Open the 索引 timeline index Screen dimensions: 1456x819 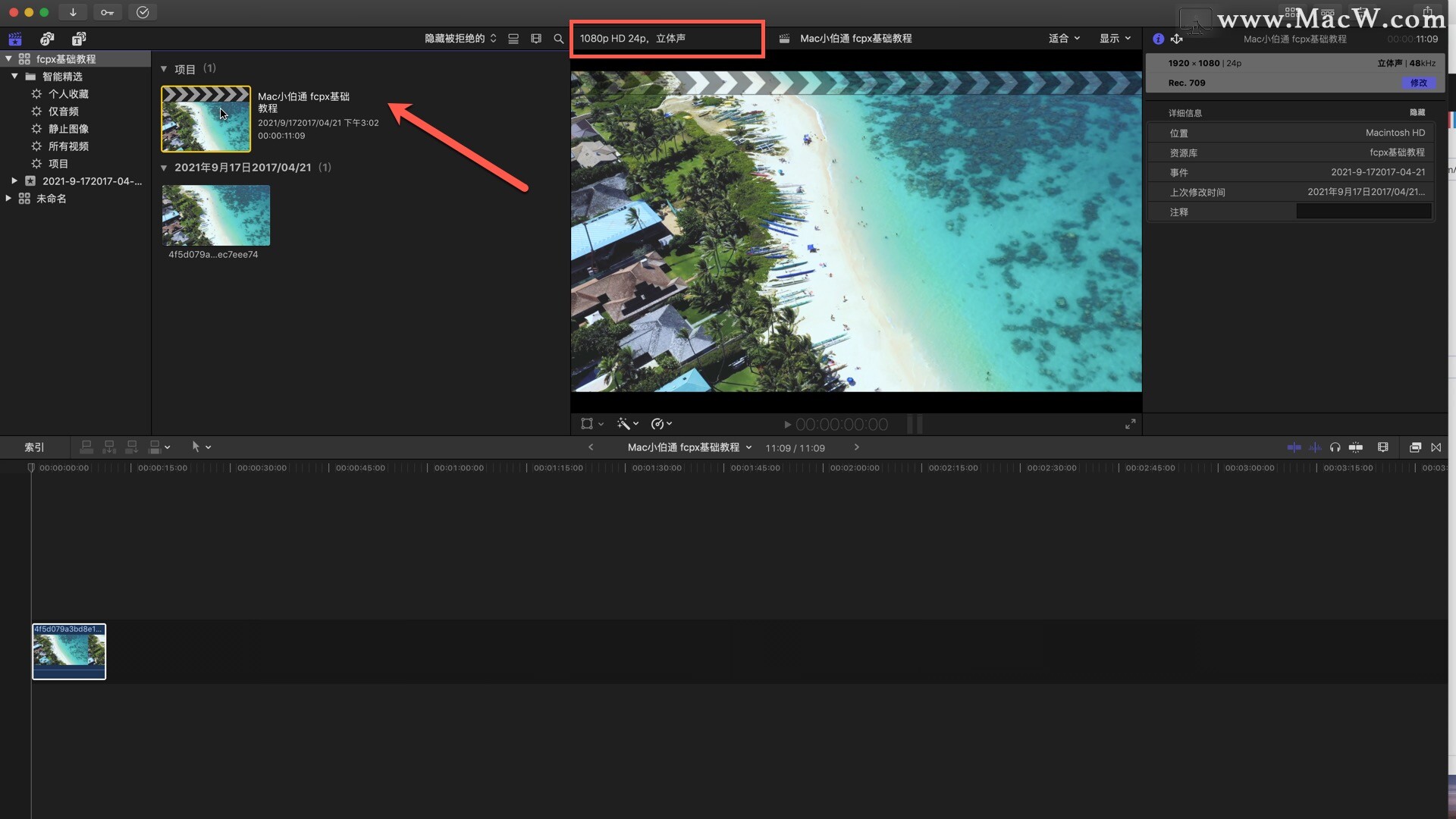click(34, 447)
